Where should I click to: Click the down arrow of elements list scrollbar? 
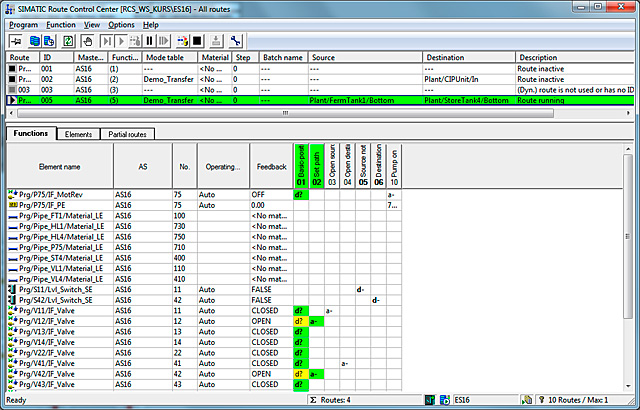[x=629, y=387]
